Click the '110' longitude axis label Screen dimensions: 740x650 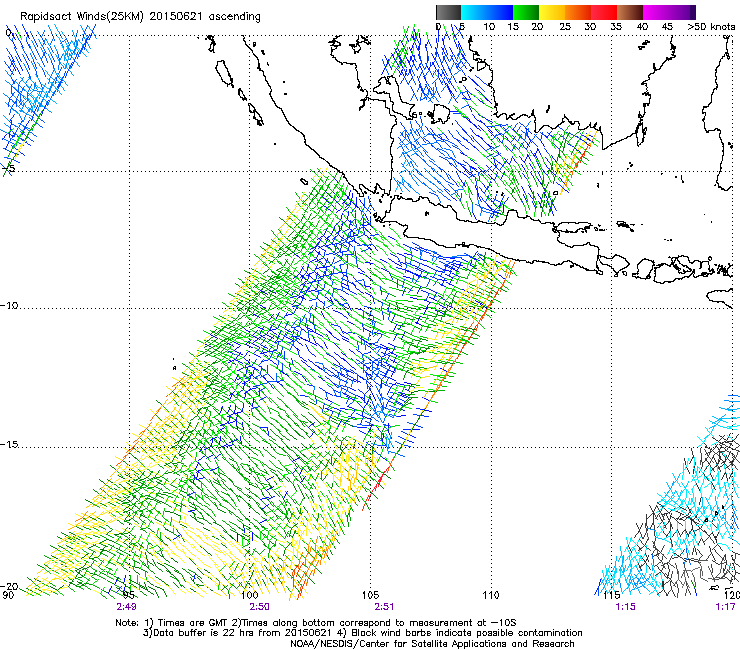pos(491,595)
